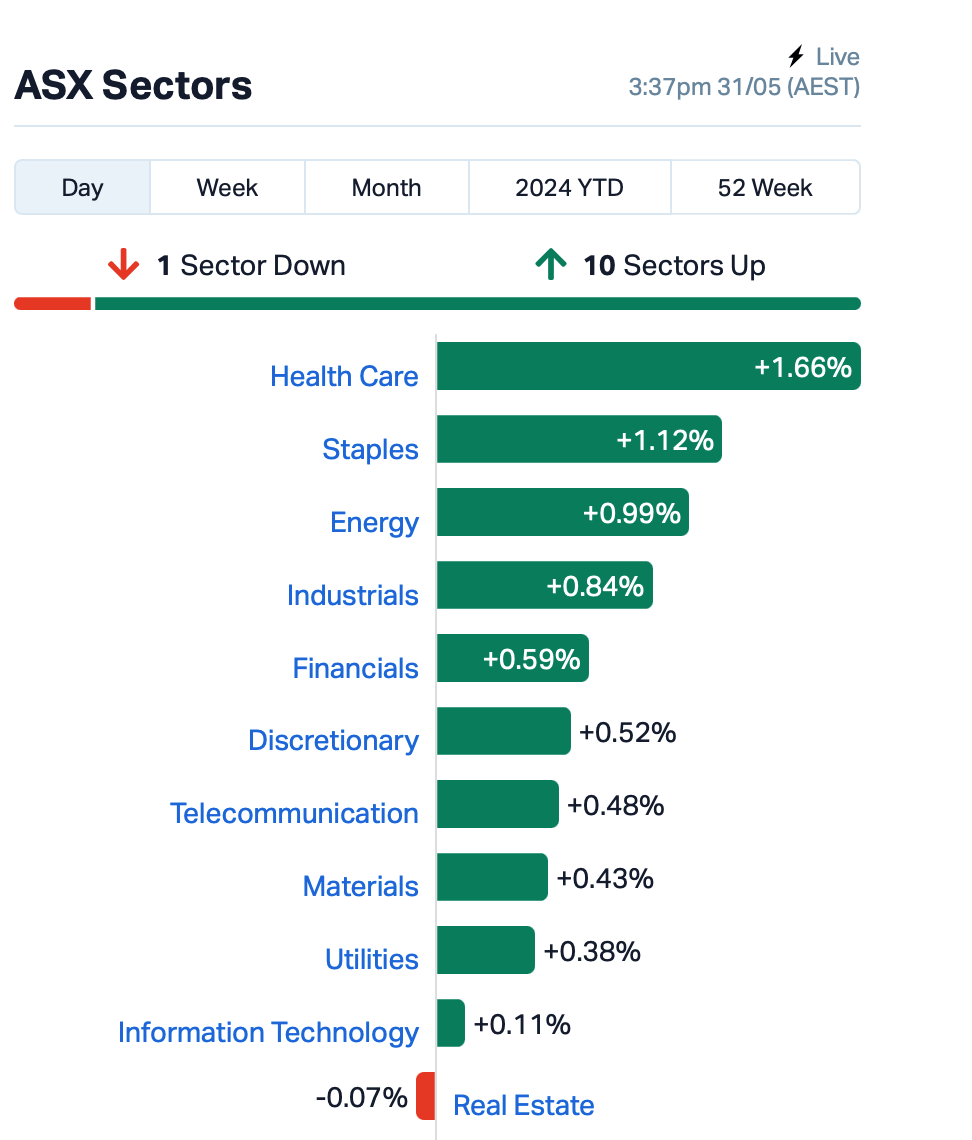Click the Financials sector link
This screenshot has height=1140, width=972.
(x=356, y=668)
